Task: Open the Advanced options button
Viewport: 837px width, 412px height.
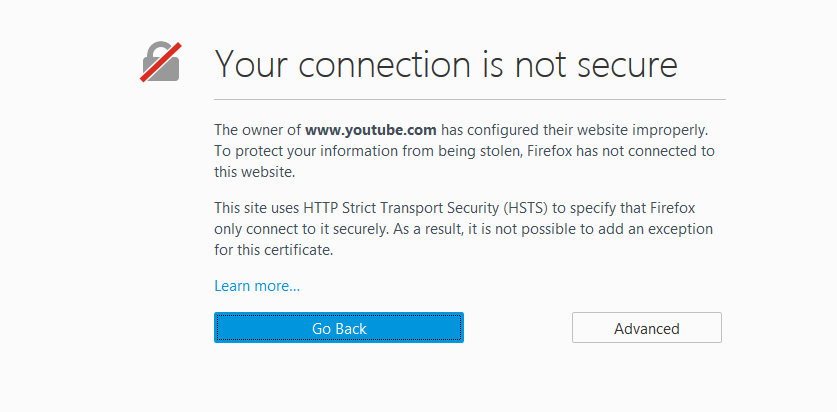Action: pos(646,328)
